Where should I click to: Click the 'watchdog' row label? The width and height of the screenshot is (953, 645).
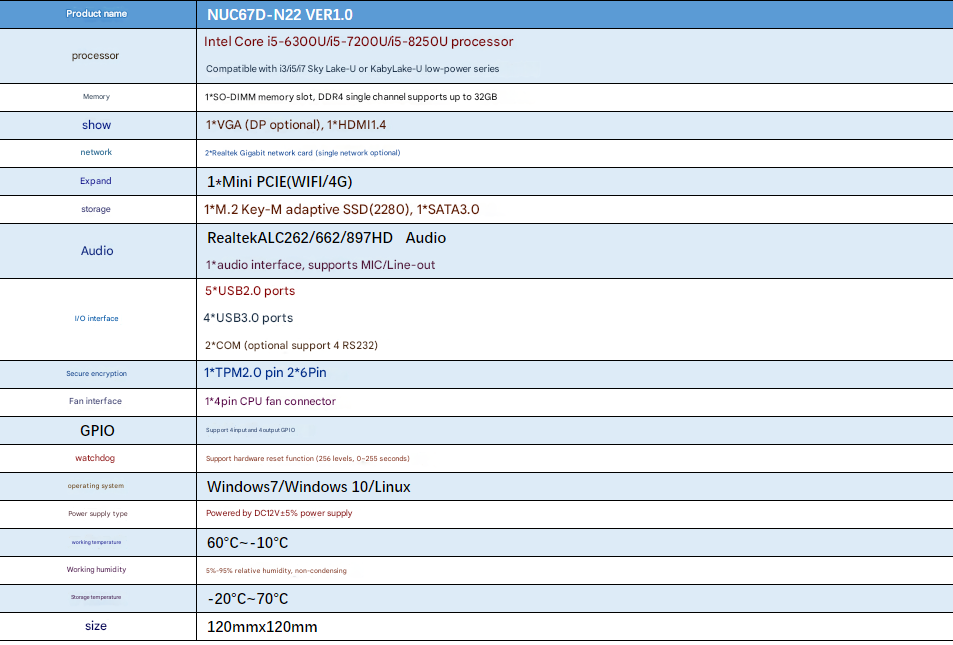[x=95, y=458]
